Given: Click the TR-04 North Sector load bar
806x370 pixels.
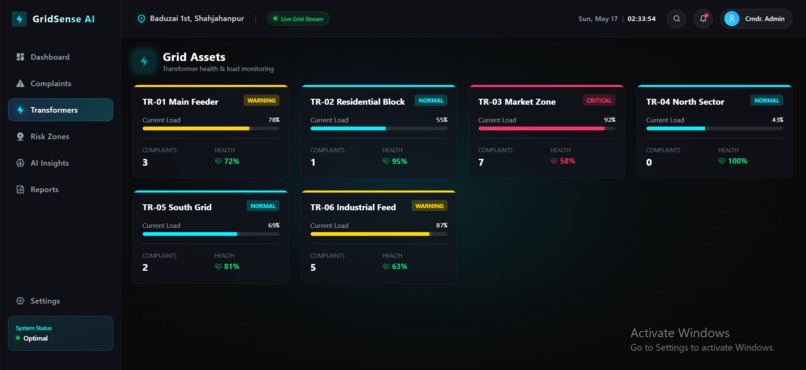Looking at the screenshot, I should pos(715,128).
